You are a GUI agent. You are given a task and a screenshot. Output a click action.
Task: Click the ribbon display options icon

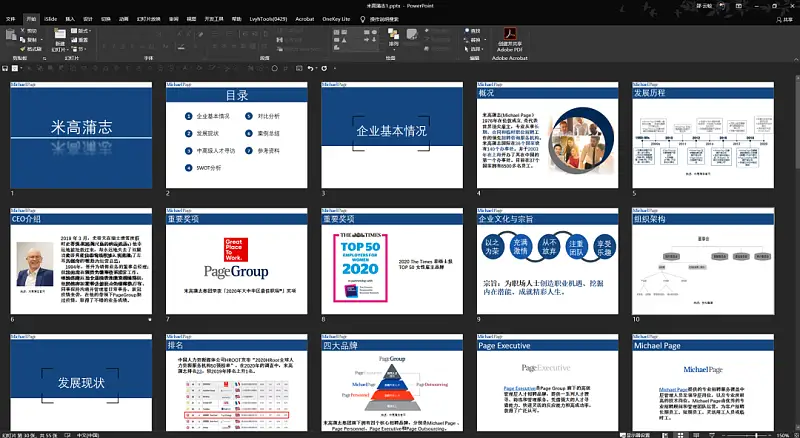pos(739,6)
